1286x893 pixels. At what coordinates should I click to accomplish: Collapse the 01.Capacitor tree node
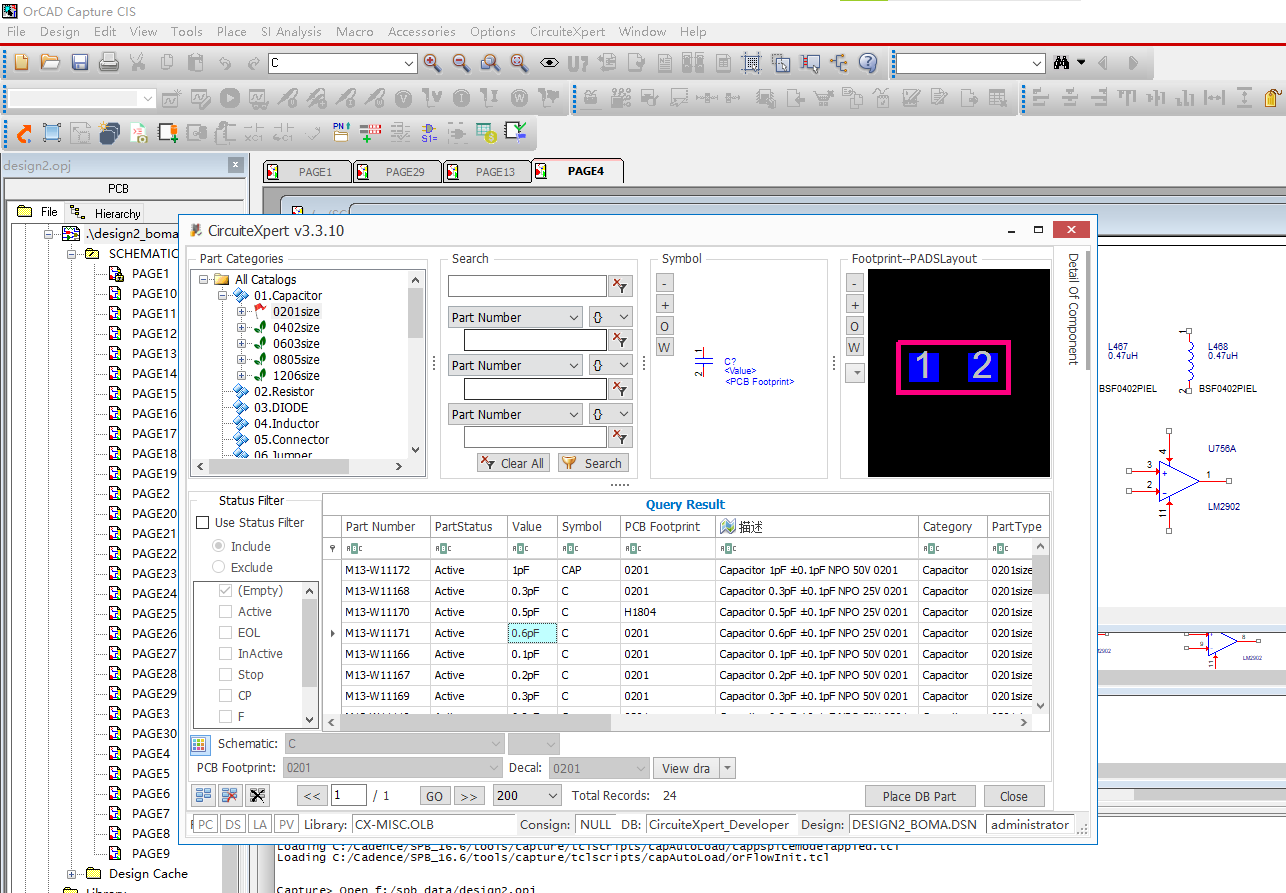coord(224,296)
